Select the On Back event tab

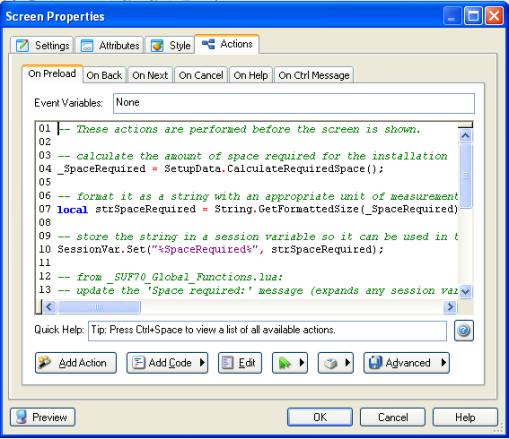(104, 75)
